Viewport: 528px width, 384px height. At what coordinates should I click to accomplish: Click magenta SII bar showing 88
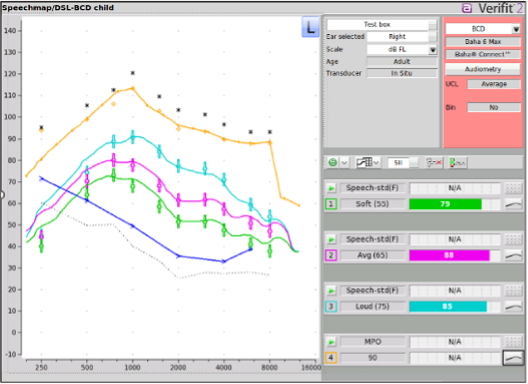click(449, 256)
